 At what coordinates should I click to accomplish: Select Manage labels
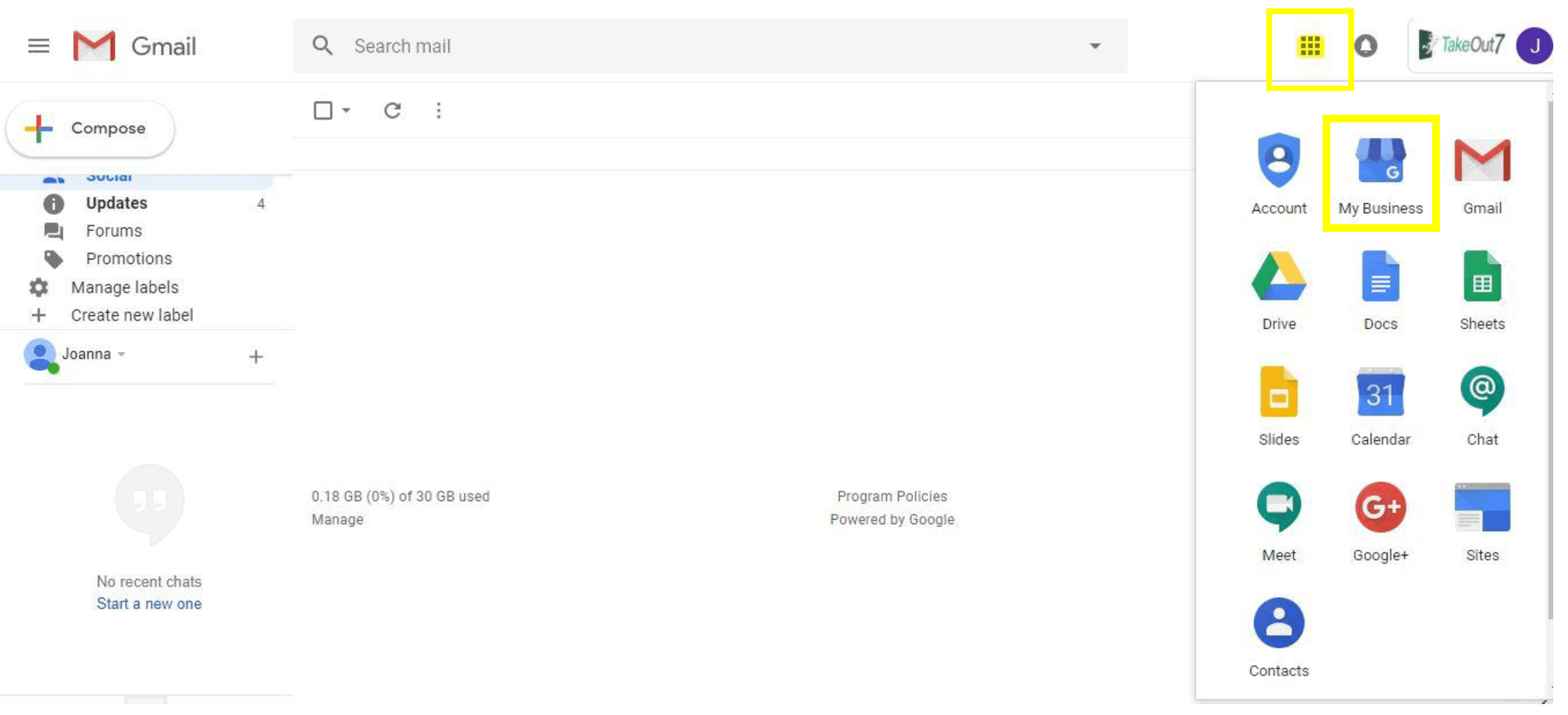click(125, 288)
